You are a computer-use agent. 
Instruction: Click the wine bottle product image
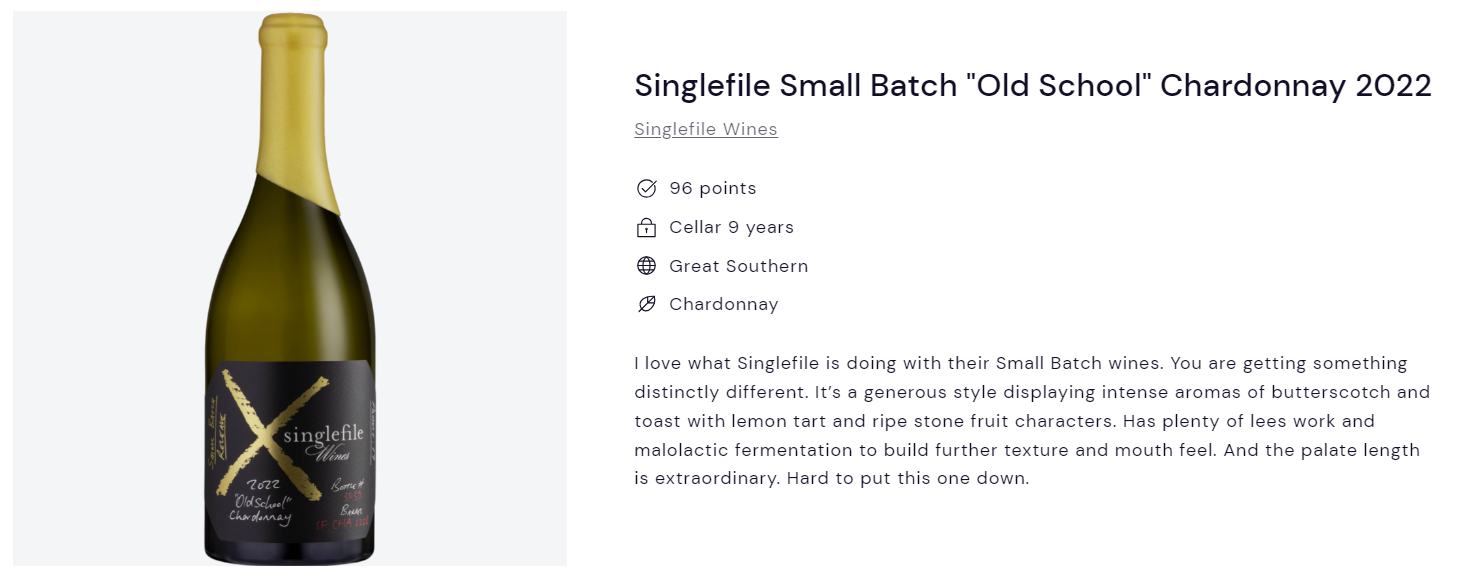[290, 288]
